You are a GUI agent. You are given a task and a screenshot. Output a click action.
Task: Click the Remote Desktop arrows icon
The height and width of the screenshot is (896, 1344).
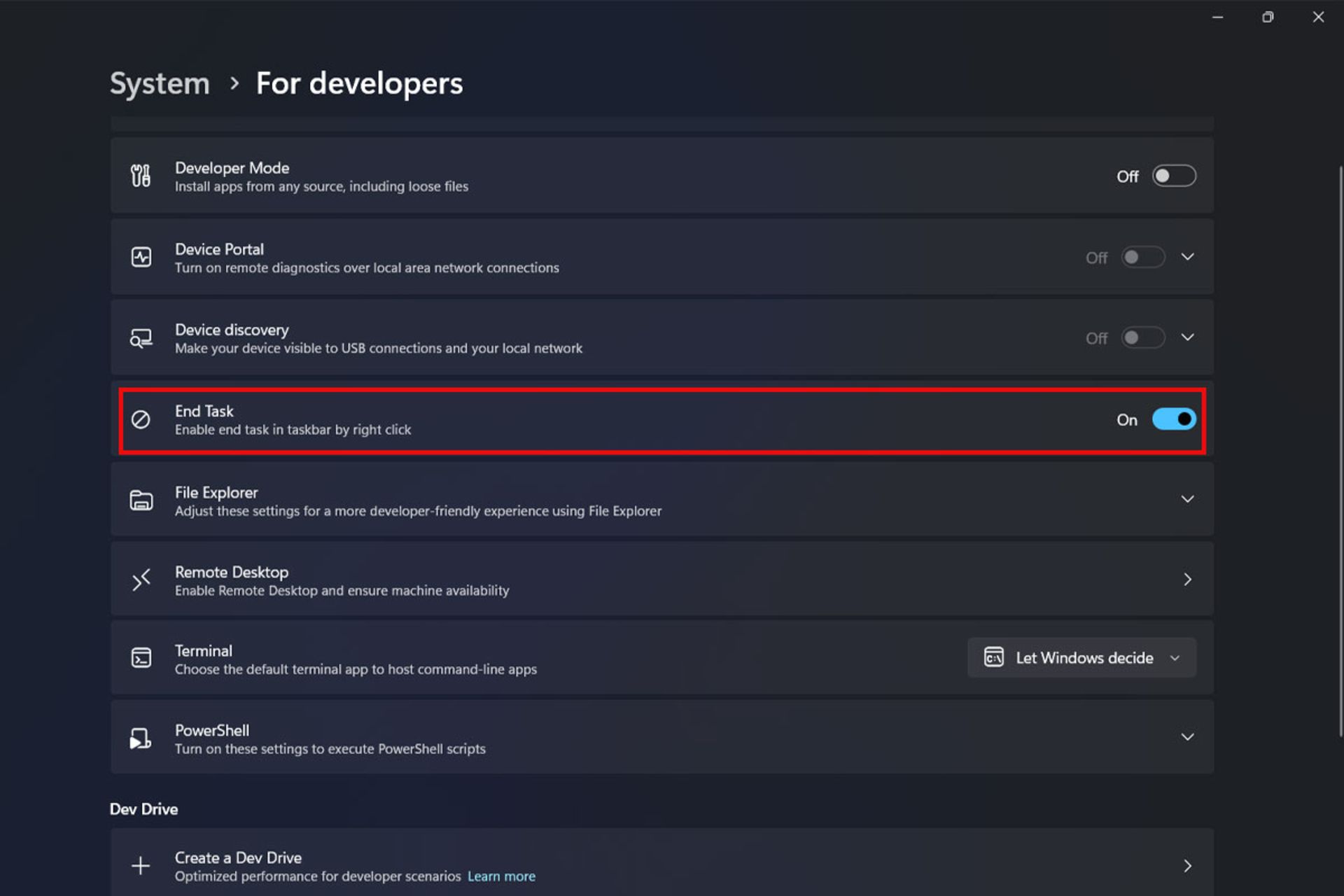[141, 580]
